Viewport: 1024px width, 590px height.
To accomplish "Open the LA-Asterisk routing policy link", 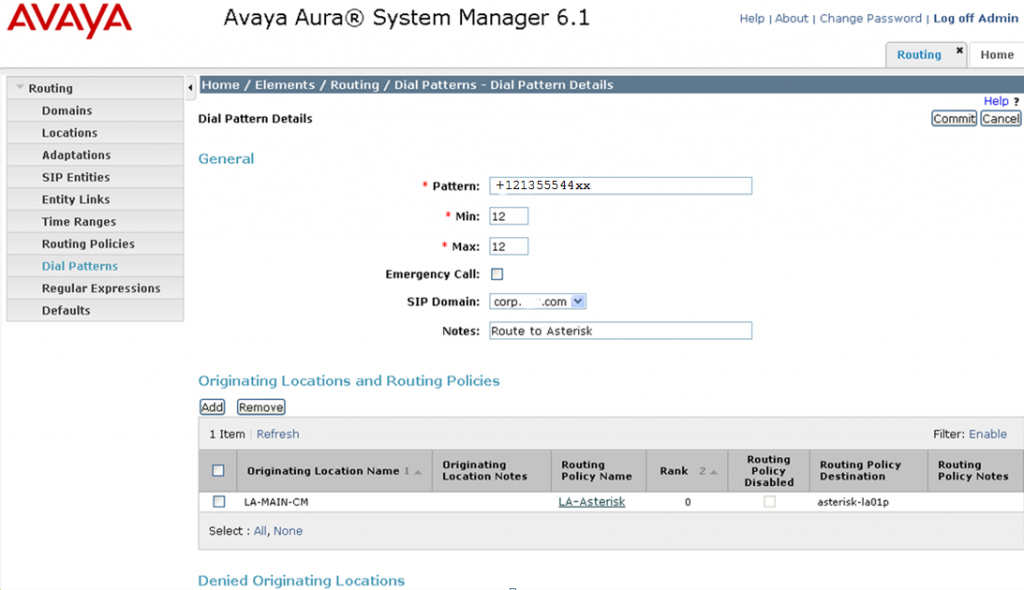I will click(591, 501).
